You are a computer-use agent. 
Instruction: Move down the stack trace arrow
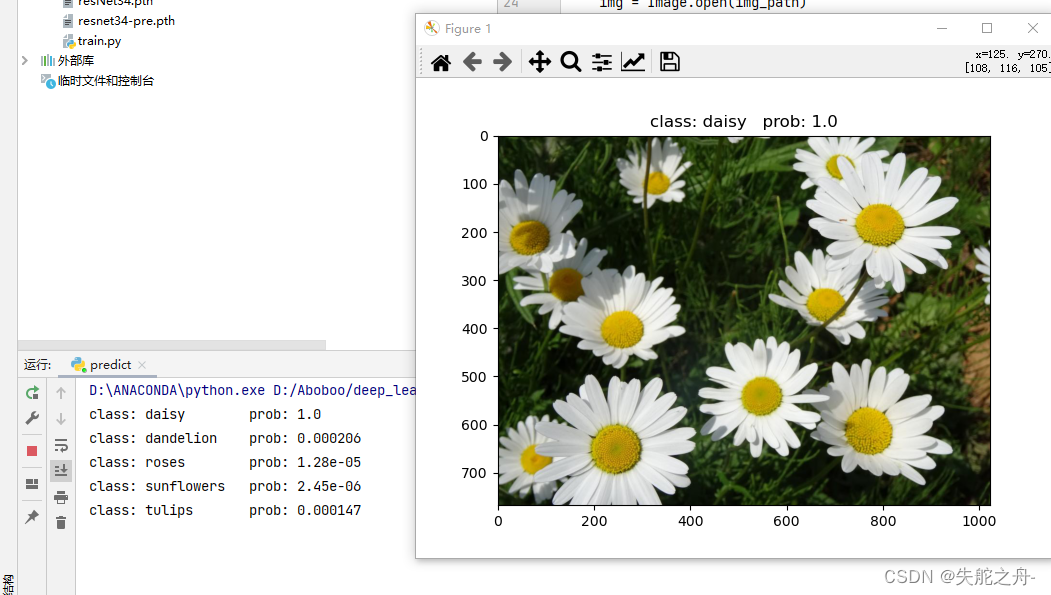[61, 419]
